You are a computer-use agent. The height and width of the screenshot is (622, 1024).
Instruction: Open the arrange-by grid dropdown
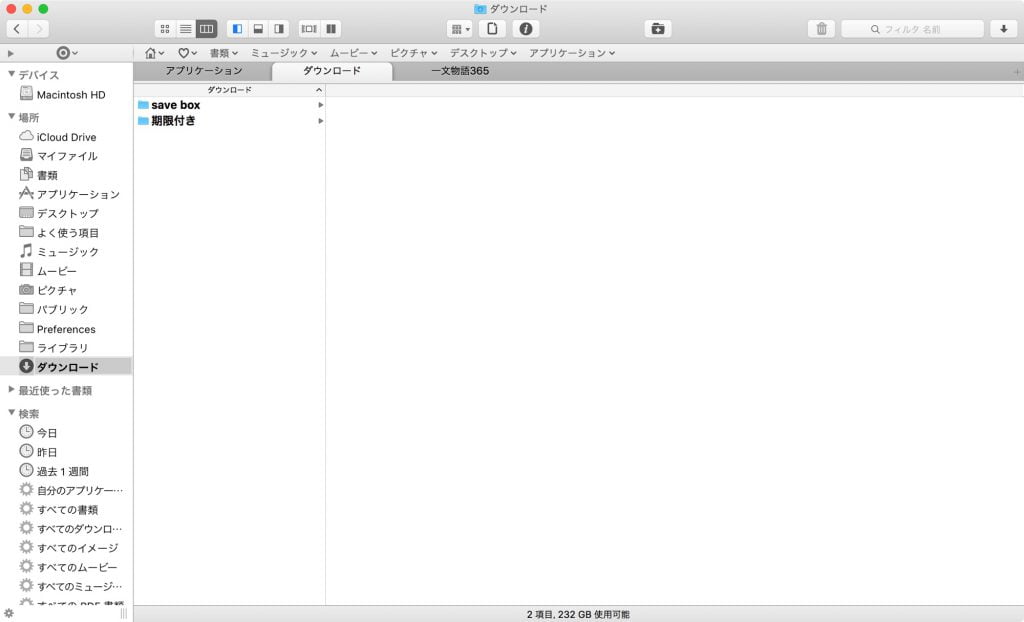tap(460, 29)
